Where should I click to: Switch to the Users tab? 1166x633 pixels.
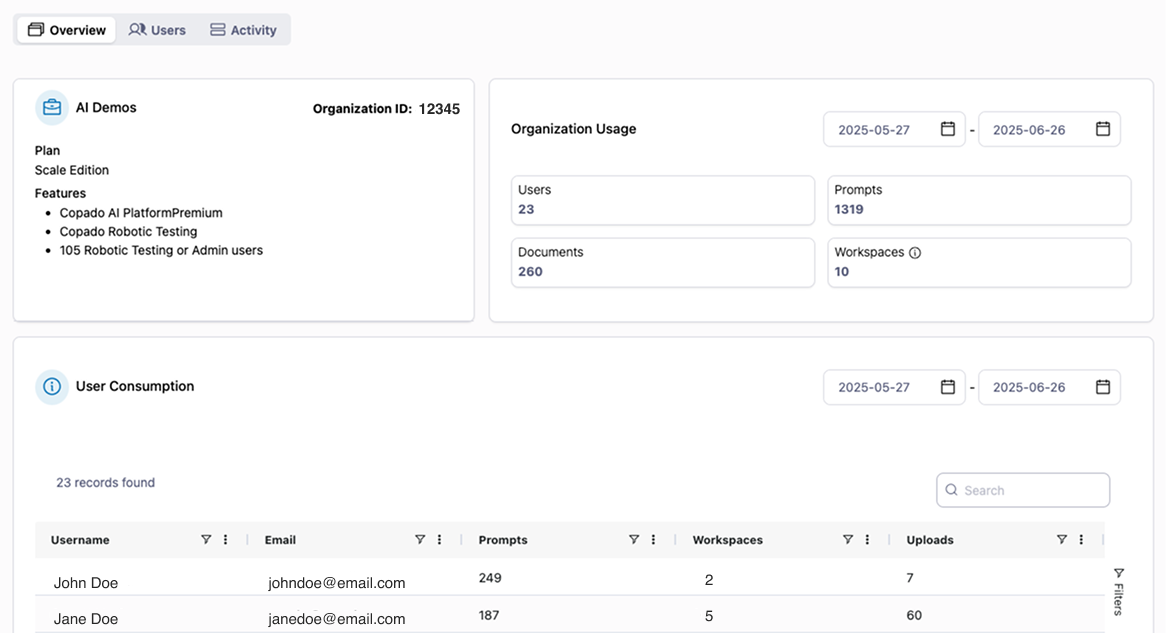point(157,30)
